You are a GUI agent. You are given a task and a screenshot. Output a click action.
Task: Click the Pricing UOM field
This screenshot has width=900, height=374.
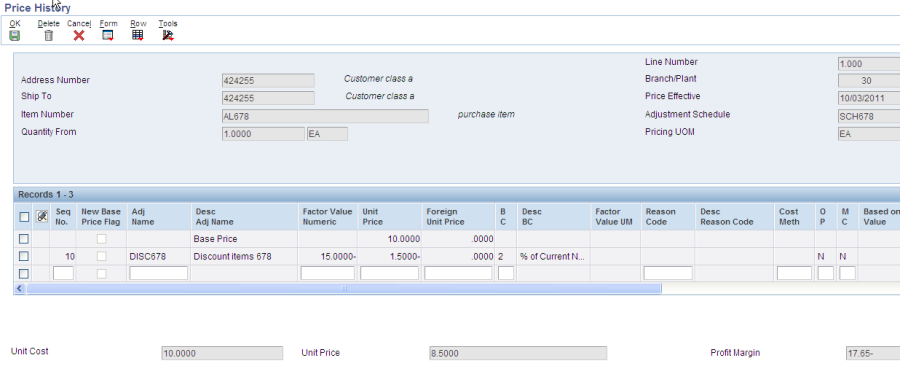(869, 134)
